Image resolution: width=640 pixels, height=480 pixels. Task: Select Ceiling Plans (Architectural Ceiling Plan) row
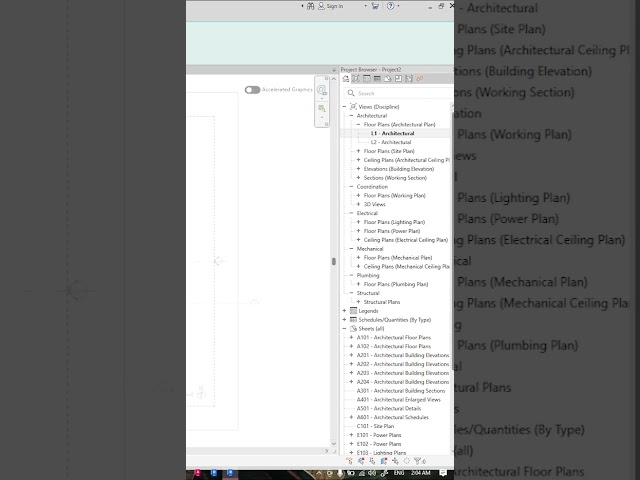coord(407,160)
